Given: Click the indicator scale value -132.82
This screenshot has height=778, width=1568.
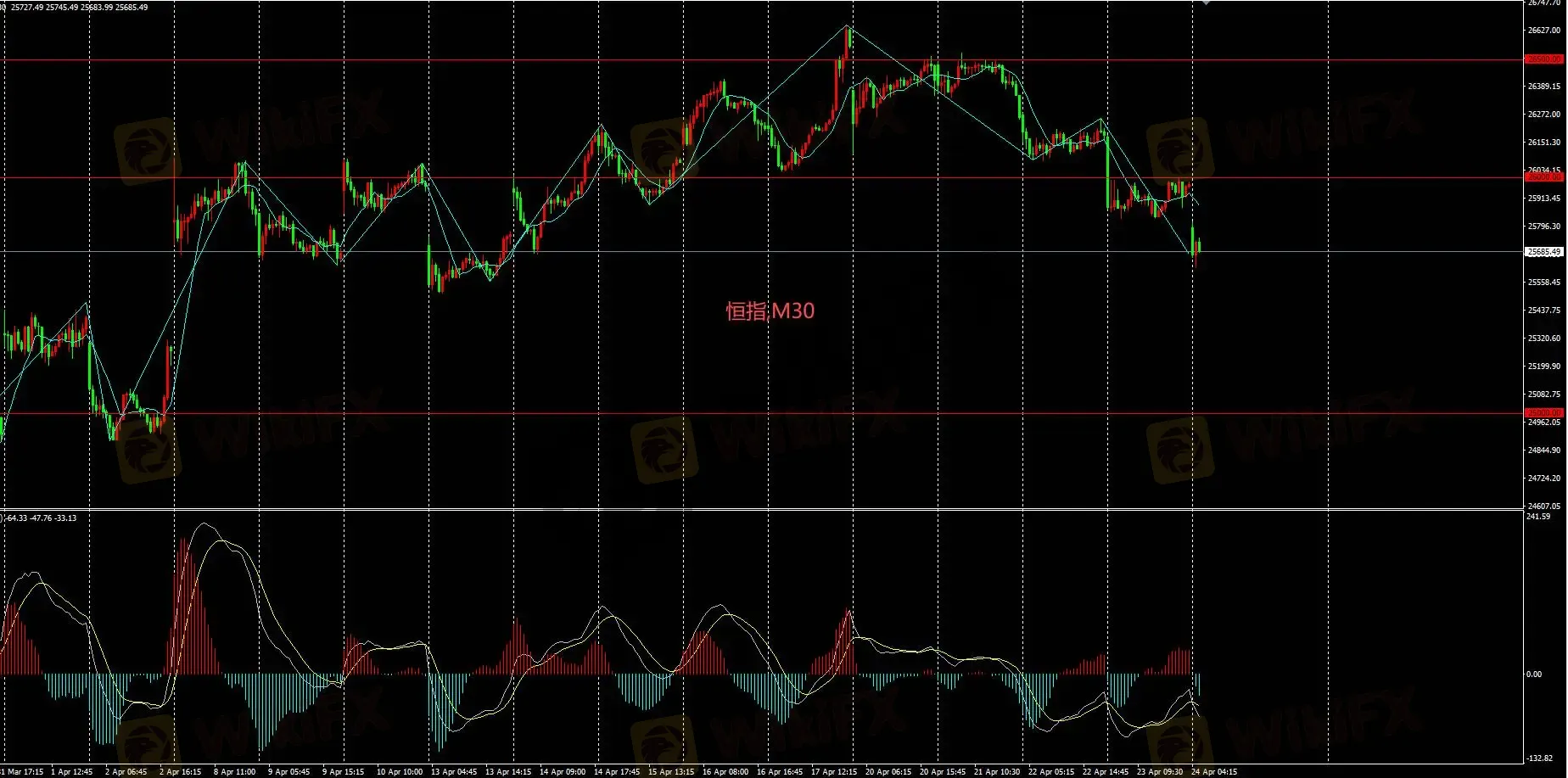Looking at the screenshot, I should pos(1540,758).
